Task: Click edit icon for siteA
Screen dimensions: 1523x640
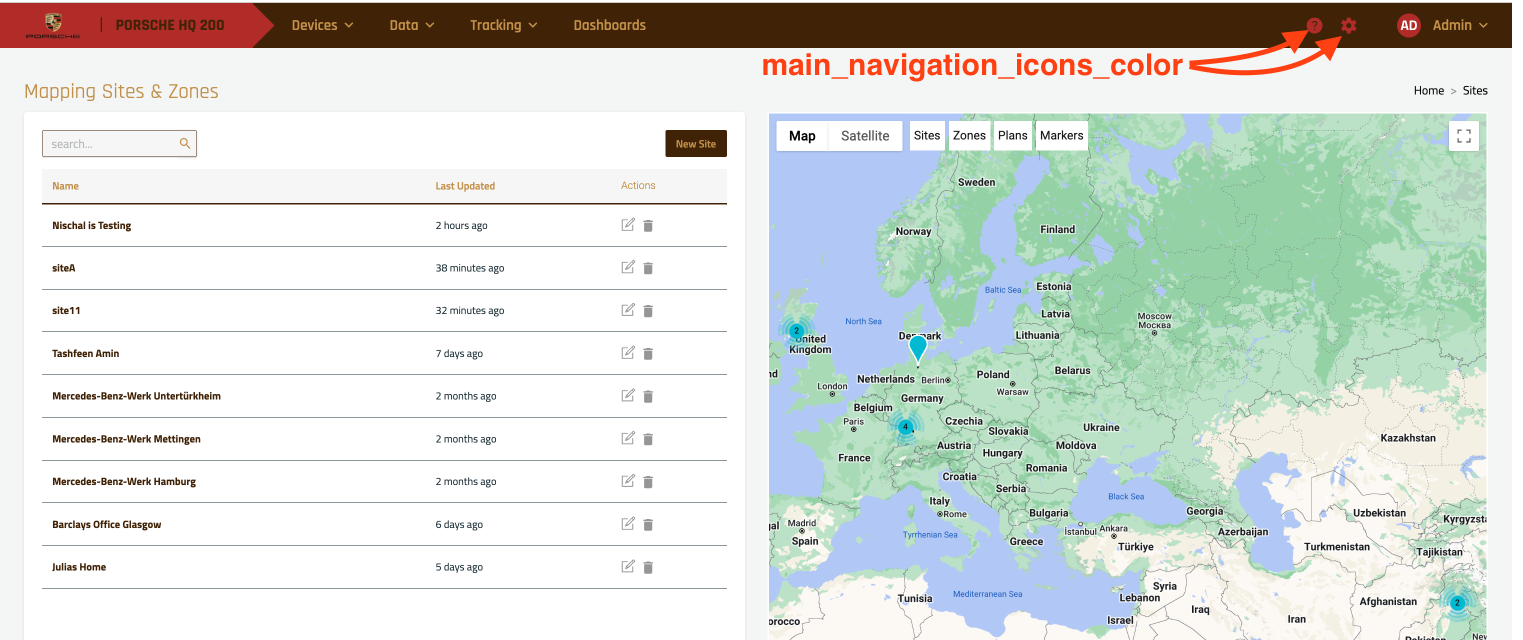Action: click(628, 267)
